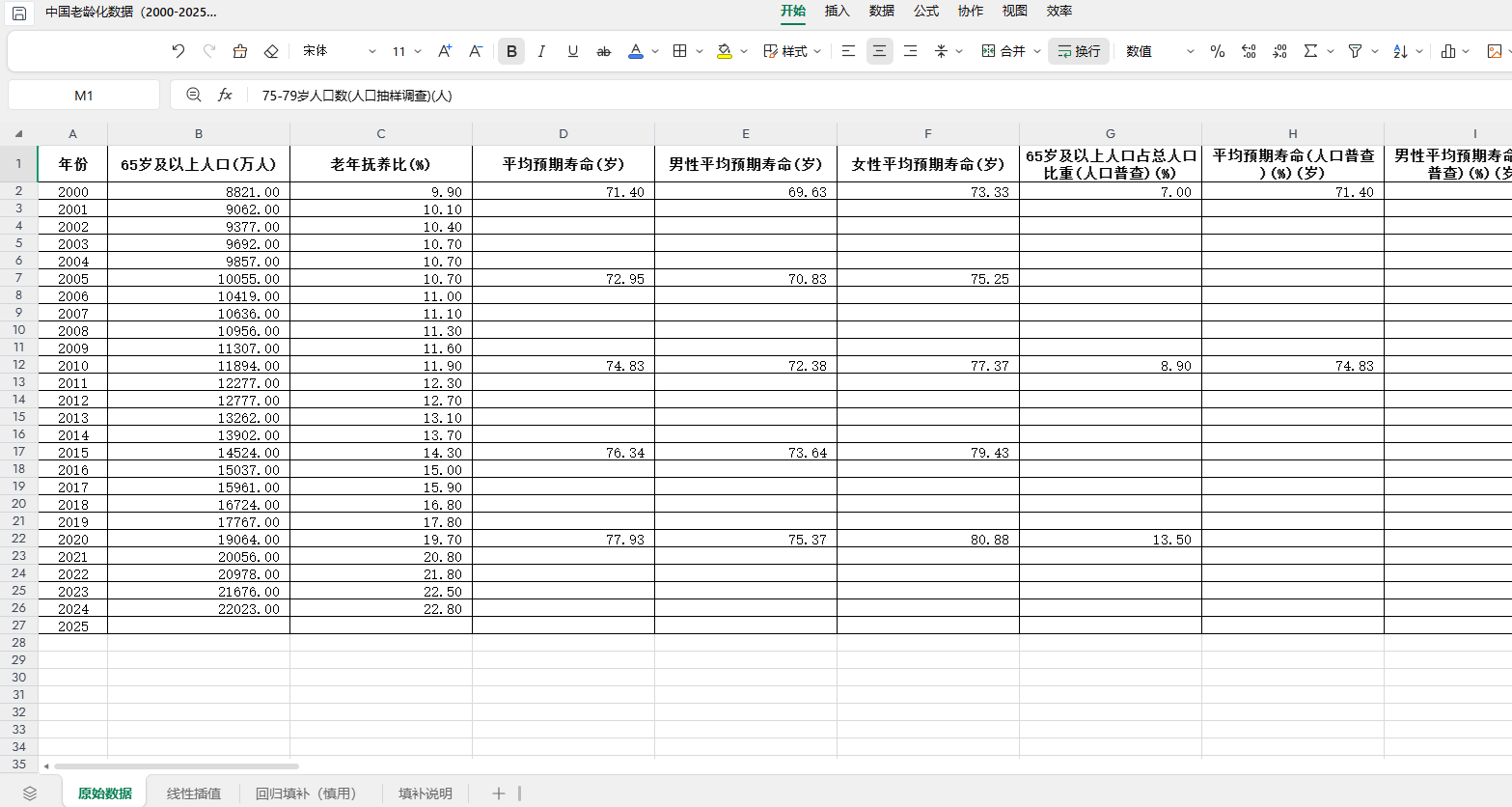Switch to the 填补说明 sheet tab
The width and height of the screenshot is (1512, 807).
[426, 793]
